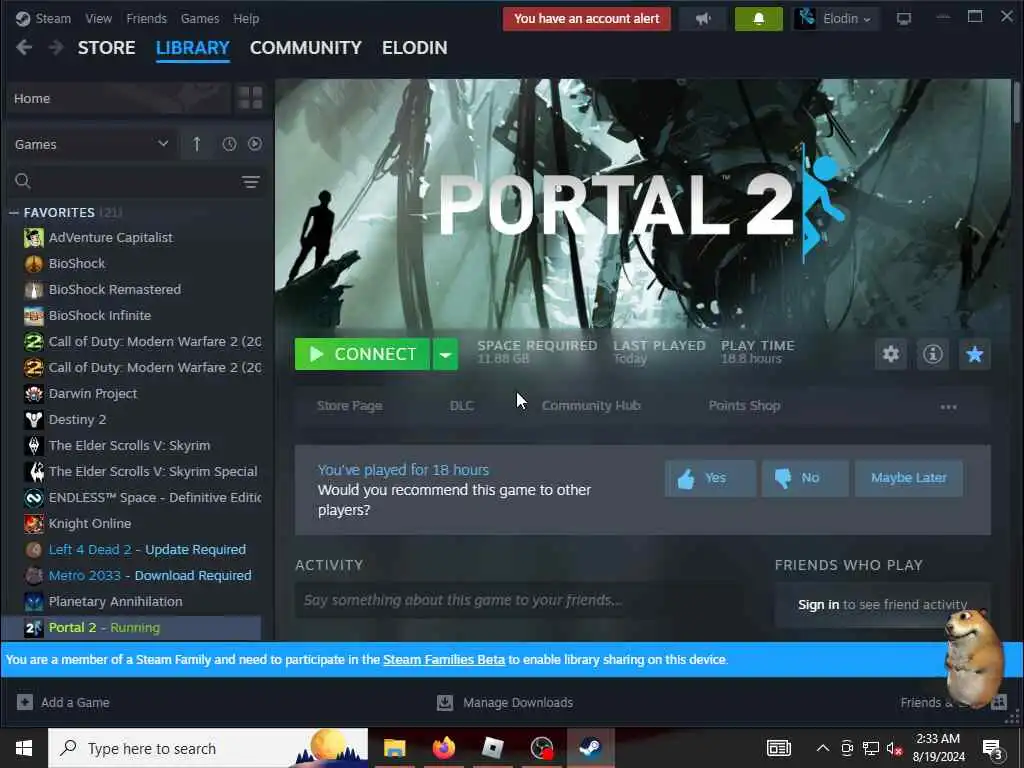Viewport: 1024px width, 768px height.
Task: Open Firefox from taskbar
Action: pos(443,748)
